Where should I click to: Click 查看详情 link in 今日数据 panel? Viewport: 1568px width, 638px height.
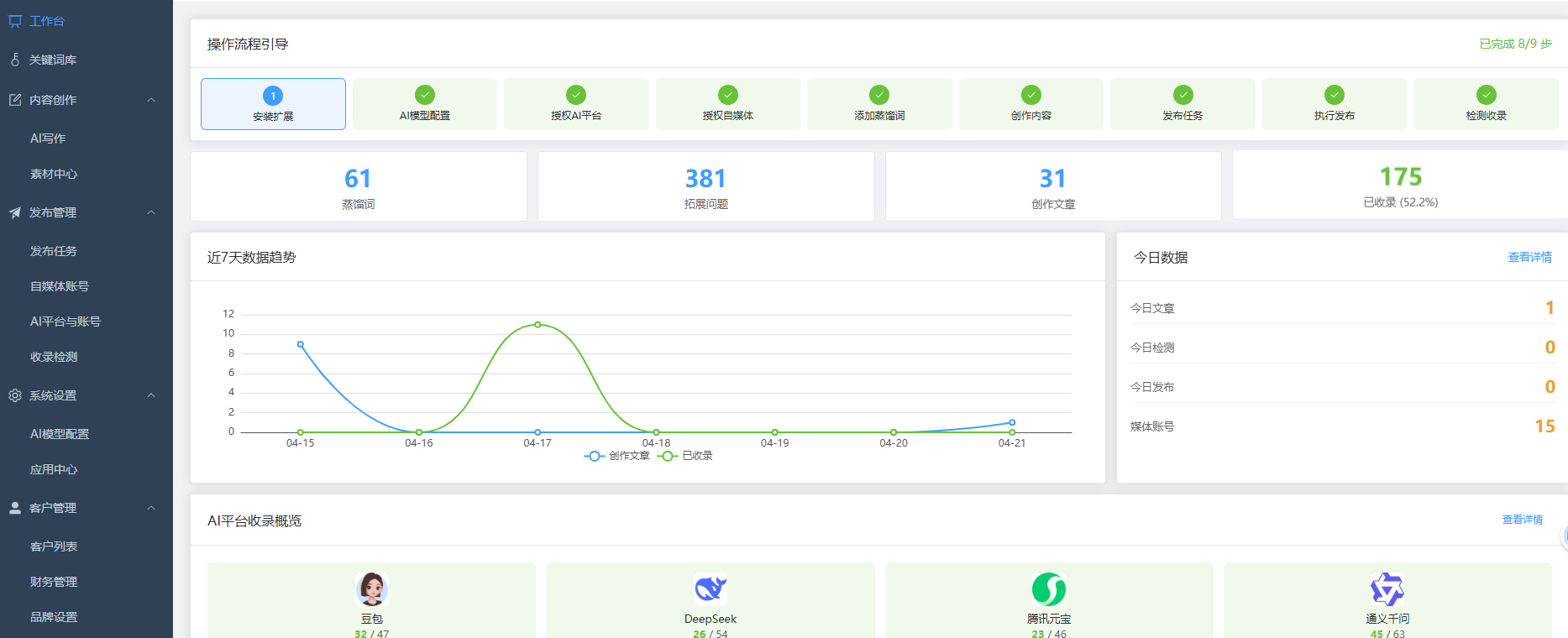[x=1529, y=258]
